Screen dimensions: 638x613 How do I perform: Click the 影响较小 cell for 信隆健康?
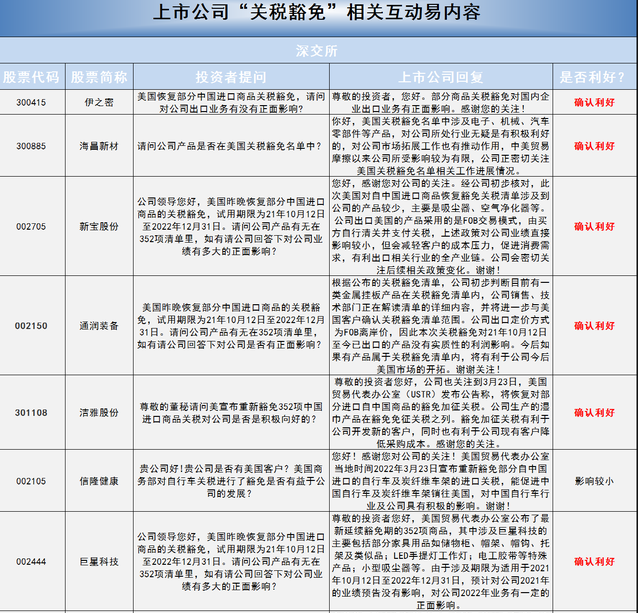click(595, 481)
